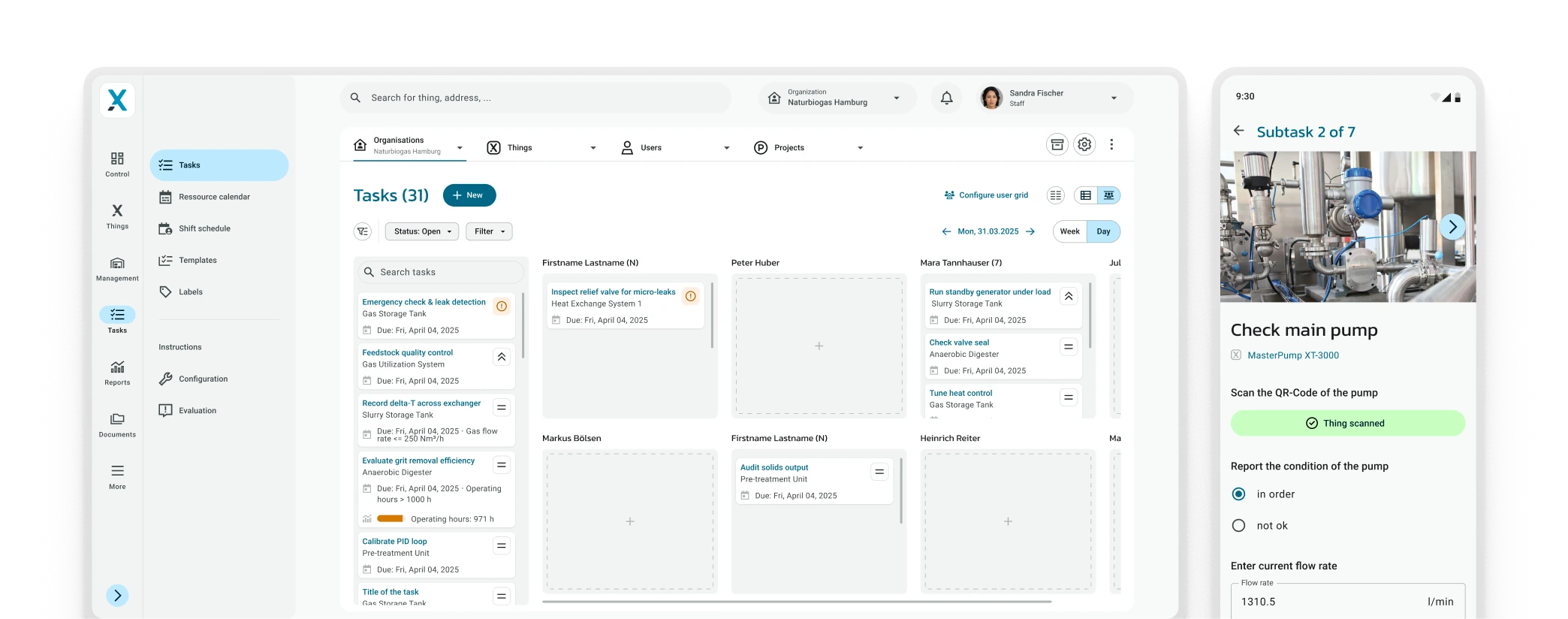Open the More menu in left rail
1568x619 pixels.
click(117, 477)
